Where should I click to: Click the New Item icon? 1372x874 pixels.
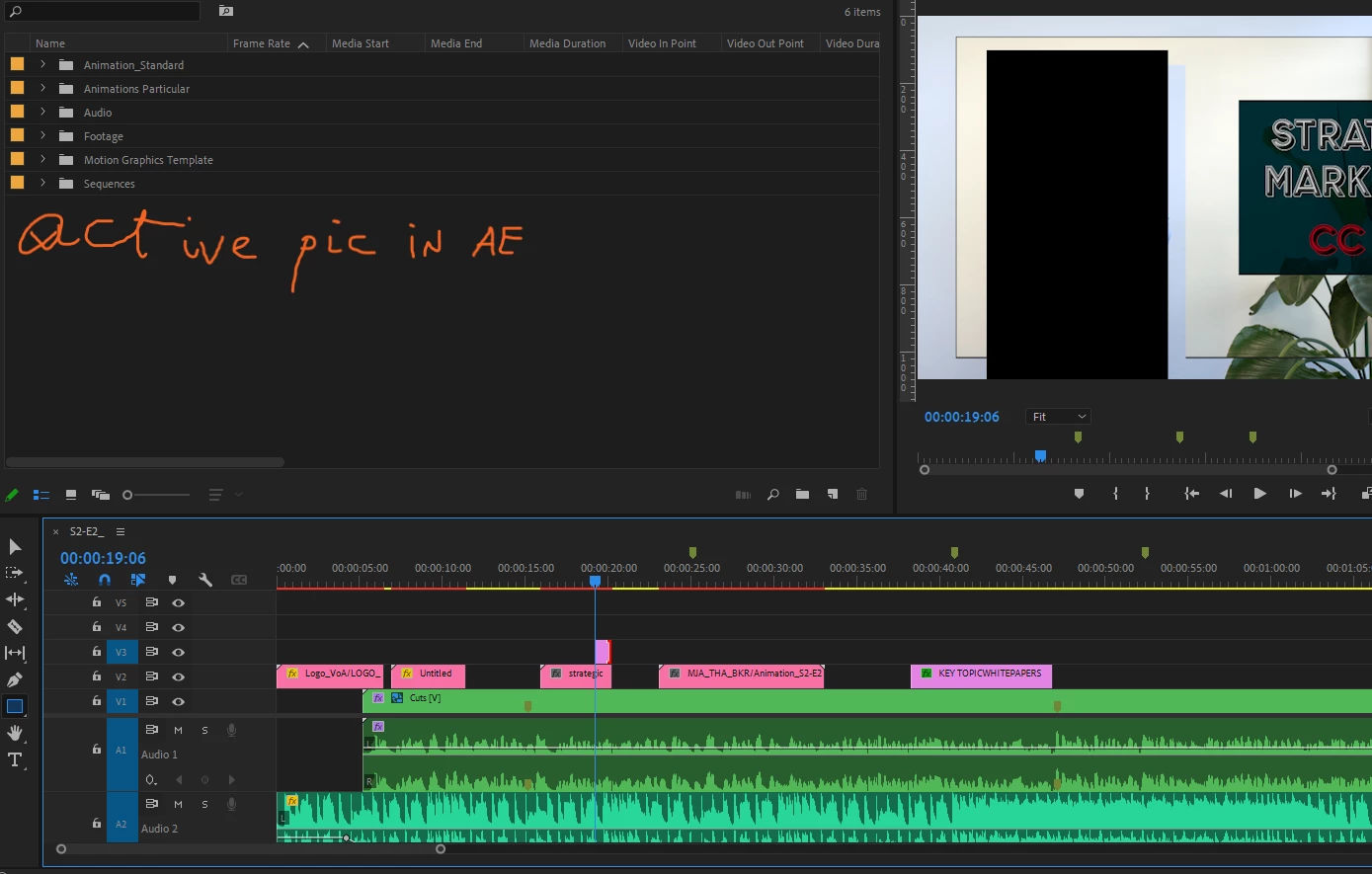pos(833,495)
